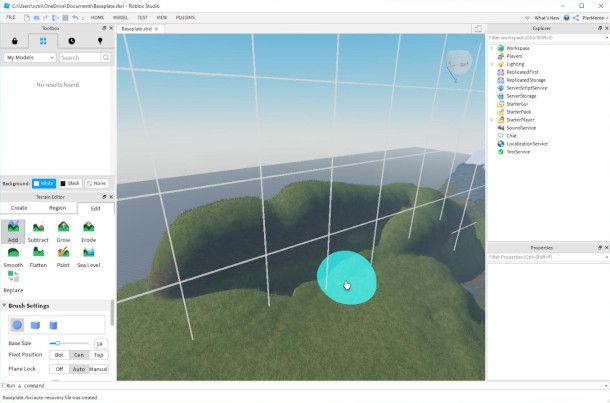Screen dimensions: 610x403
Task: Select the Flatten terrain tool
Action: 38,257
